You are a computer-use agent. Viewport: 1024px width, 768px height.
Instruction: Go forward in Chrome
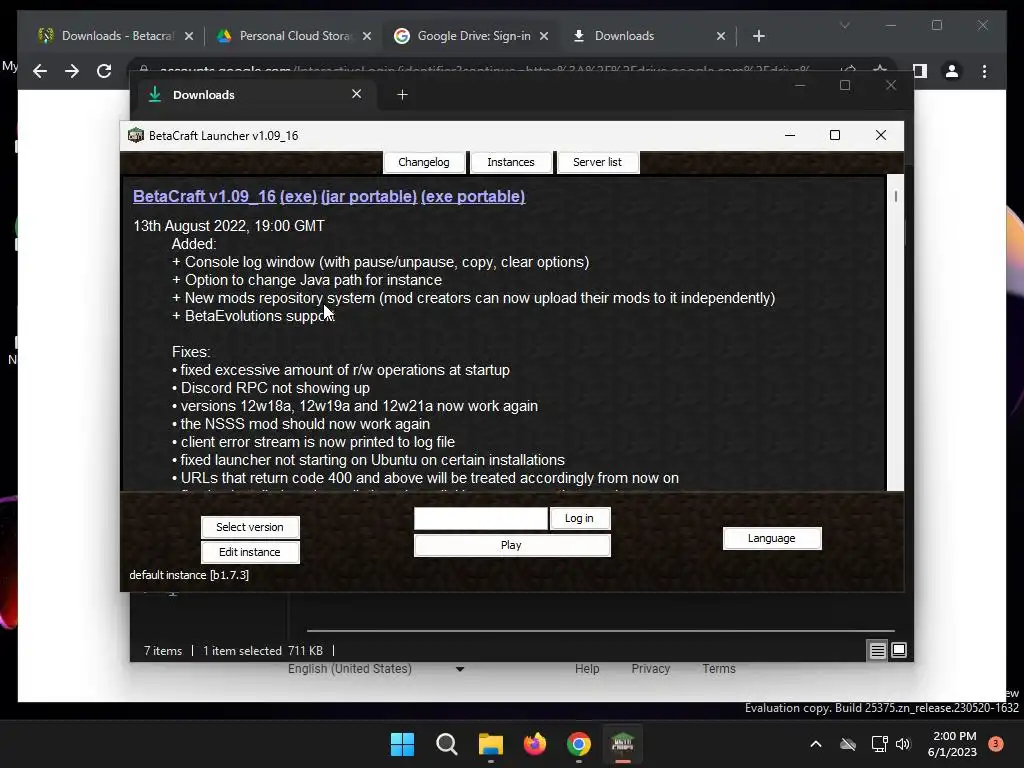(72, 71)
